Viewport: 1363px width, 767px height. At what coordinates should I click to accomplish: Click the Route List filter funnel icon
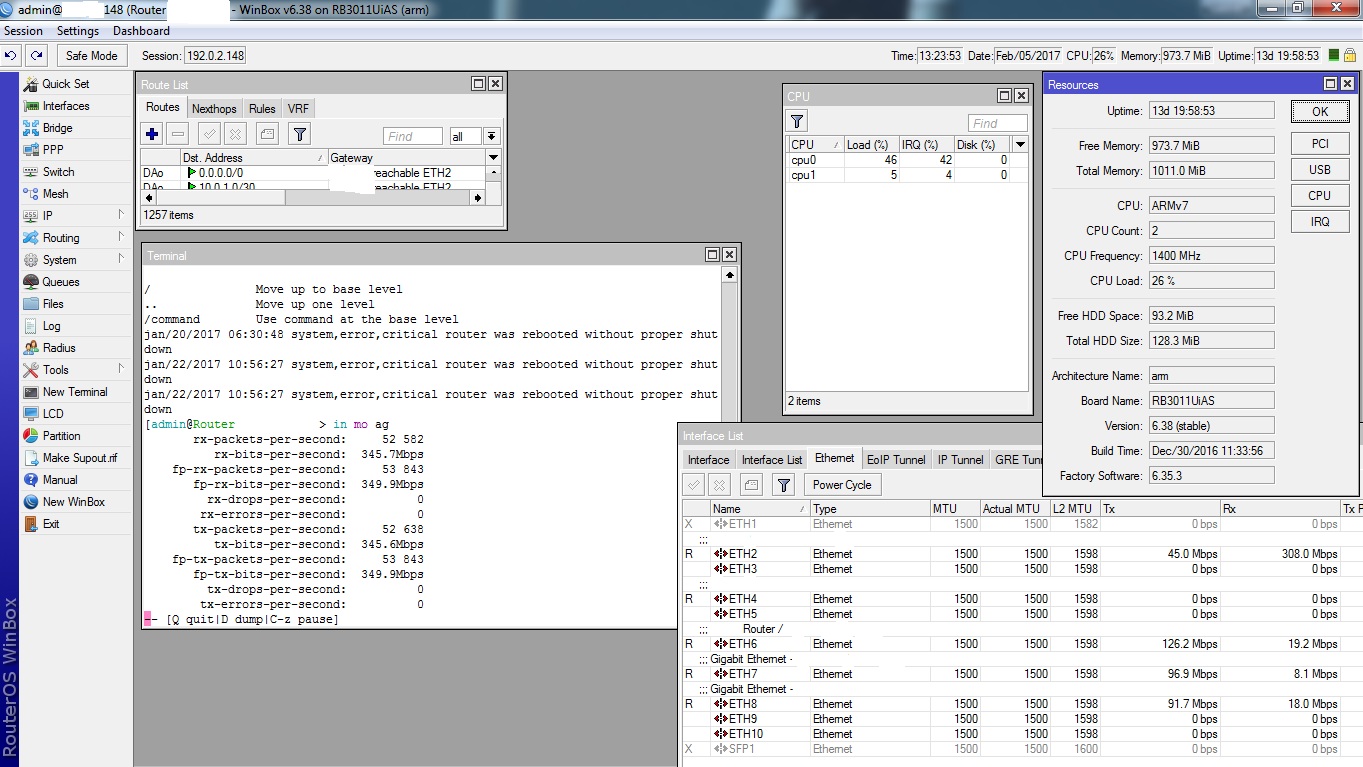pyautogui.click(x=299, y=134)
